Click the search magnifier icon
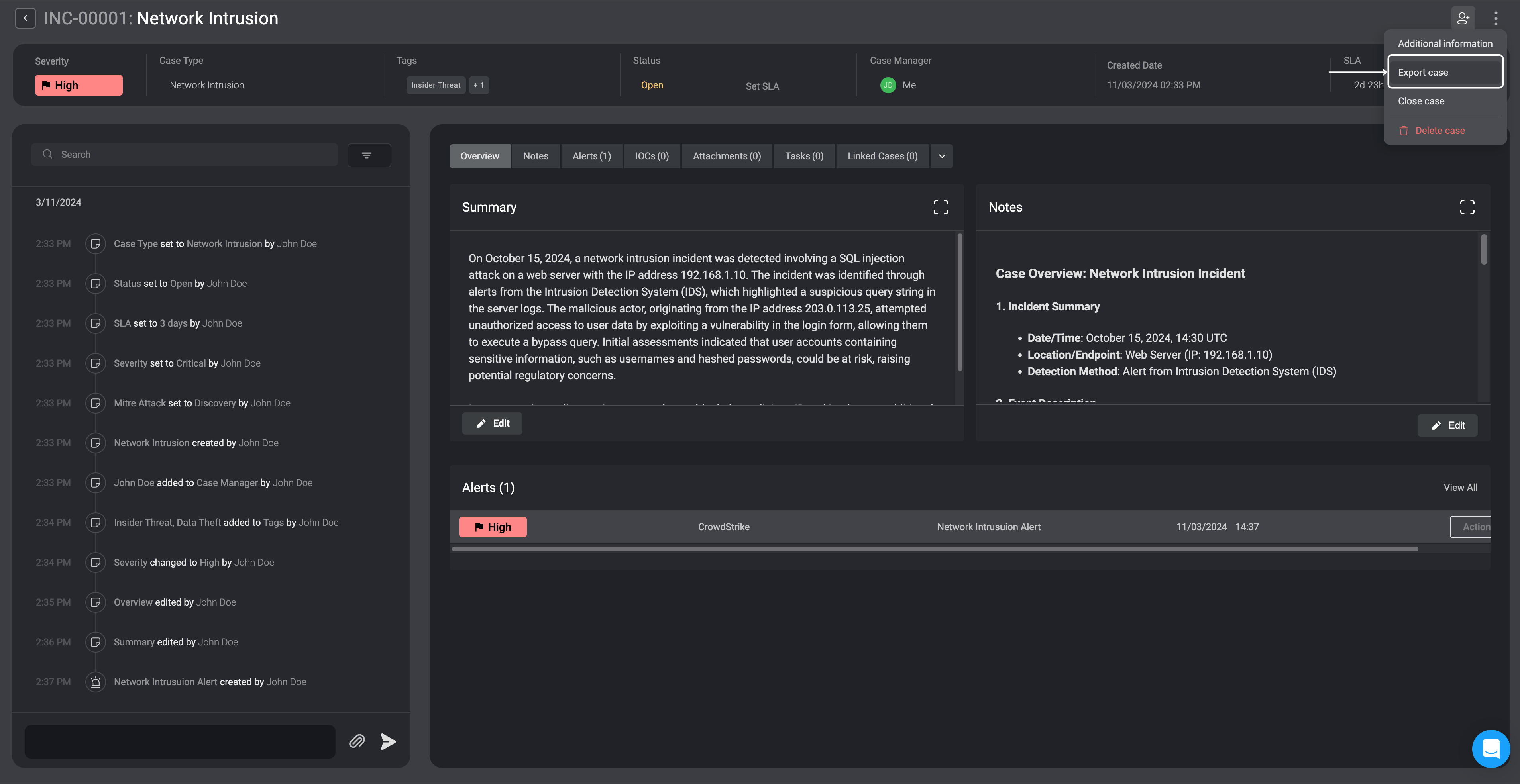The height and width of the screenshot is (784, 1520). pyautogui.click(x=47, y=155)
